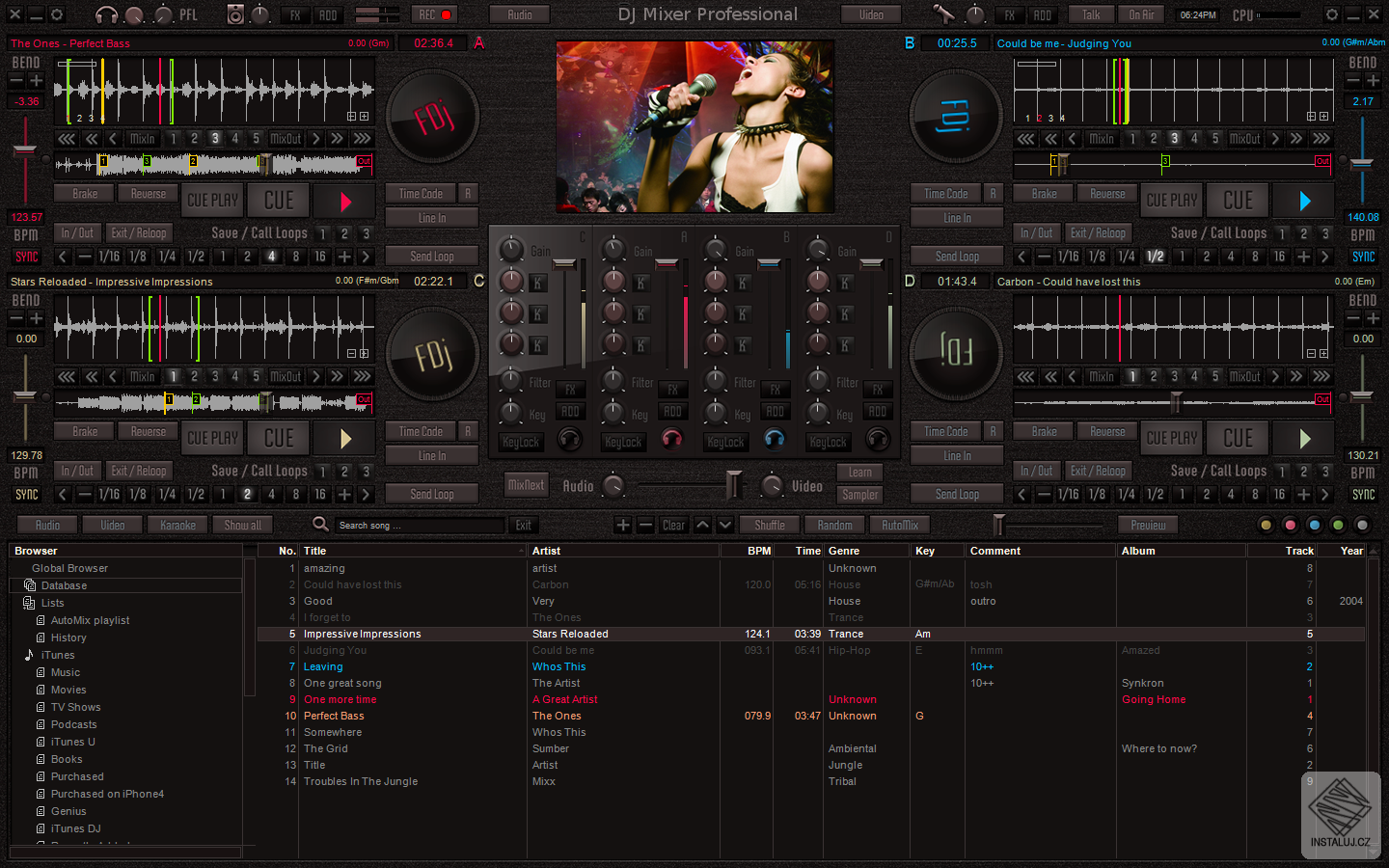1389x868 pixels.
Task: Click the pink color tag dot
Action: (x=1290, y=525)
